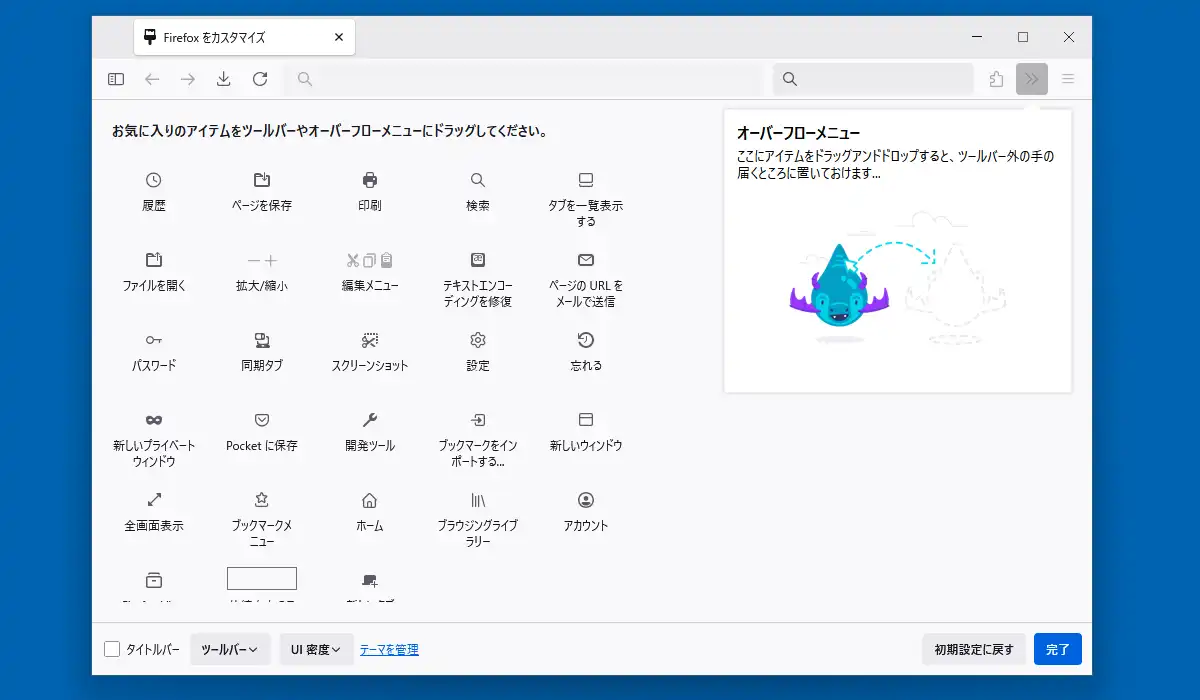Open the ツールバー dropdown
This screenshot has width=1200, height=700.
point(230,649)
